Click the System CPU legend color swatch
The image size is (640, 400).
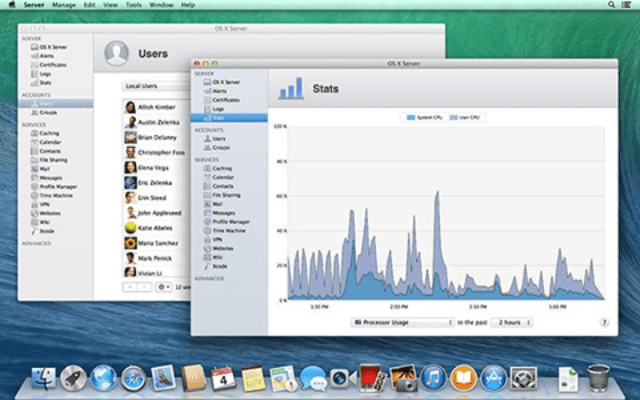pyautogui.click(x=411, y=118)
